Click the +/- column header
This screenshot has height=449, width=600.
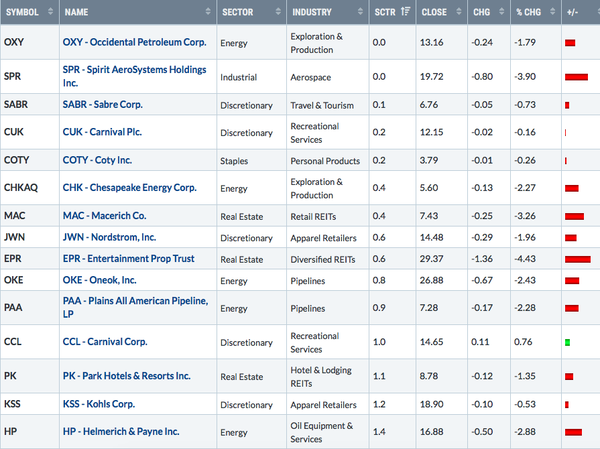tap(573, 13)
